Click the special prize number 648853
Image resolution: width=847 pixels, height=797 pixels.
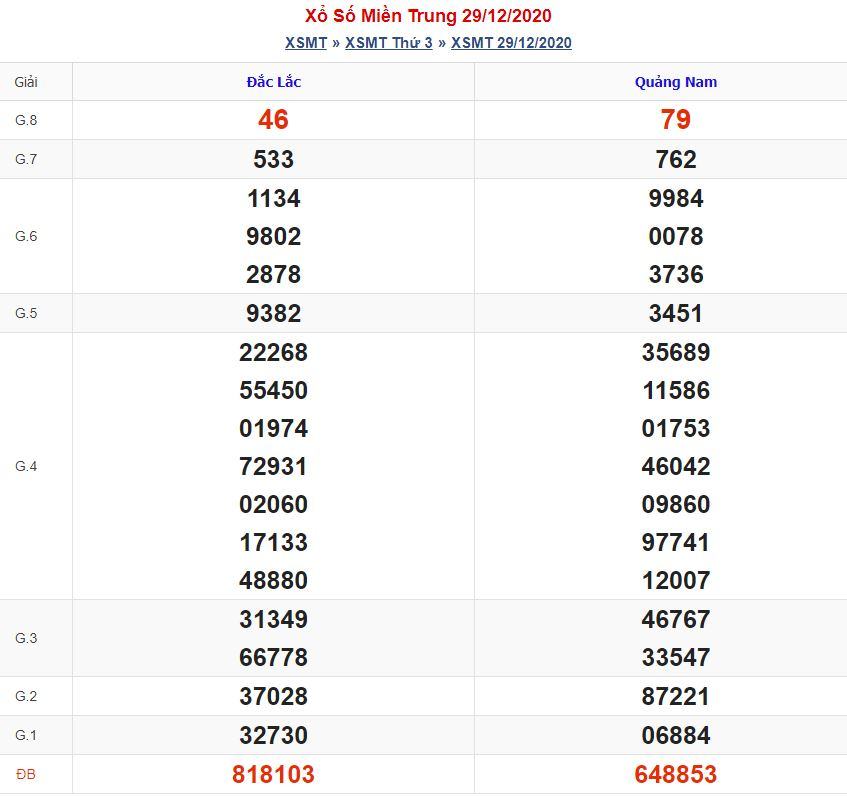(676, 774)
